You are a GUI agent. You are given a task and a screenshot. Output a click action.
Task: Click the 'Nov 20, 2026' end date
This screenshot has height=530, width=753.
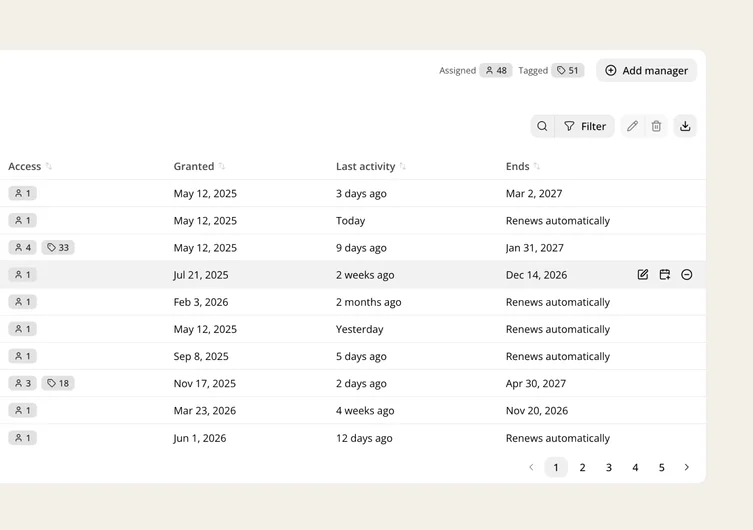coord(537,410)
